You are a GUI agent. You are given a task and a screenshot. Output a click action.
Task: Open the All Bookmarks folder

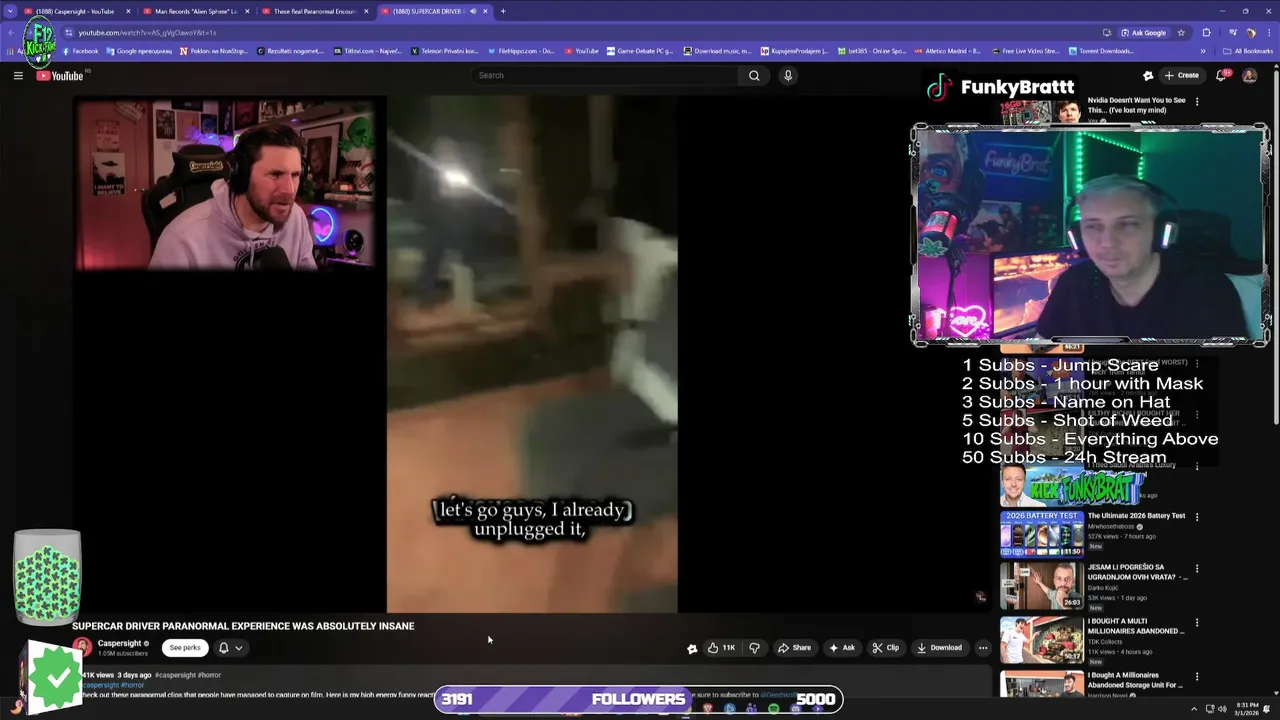tap(1248, 51)
